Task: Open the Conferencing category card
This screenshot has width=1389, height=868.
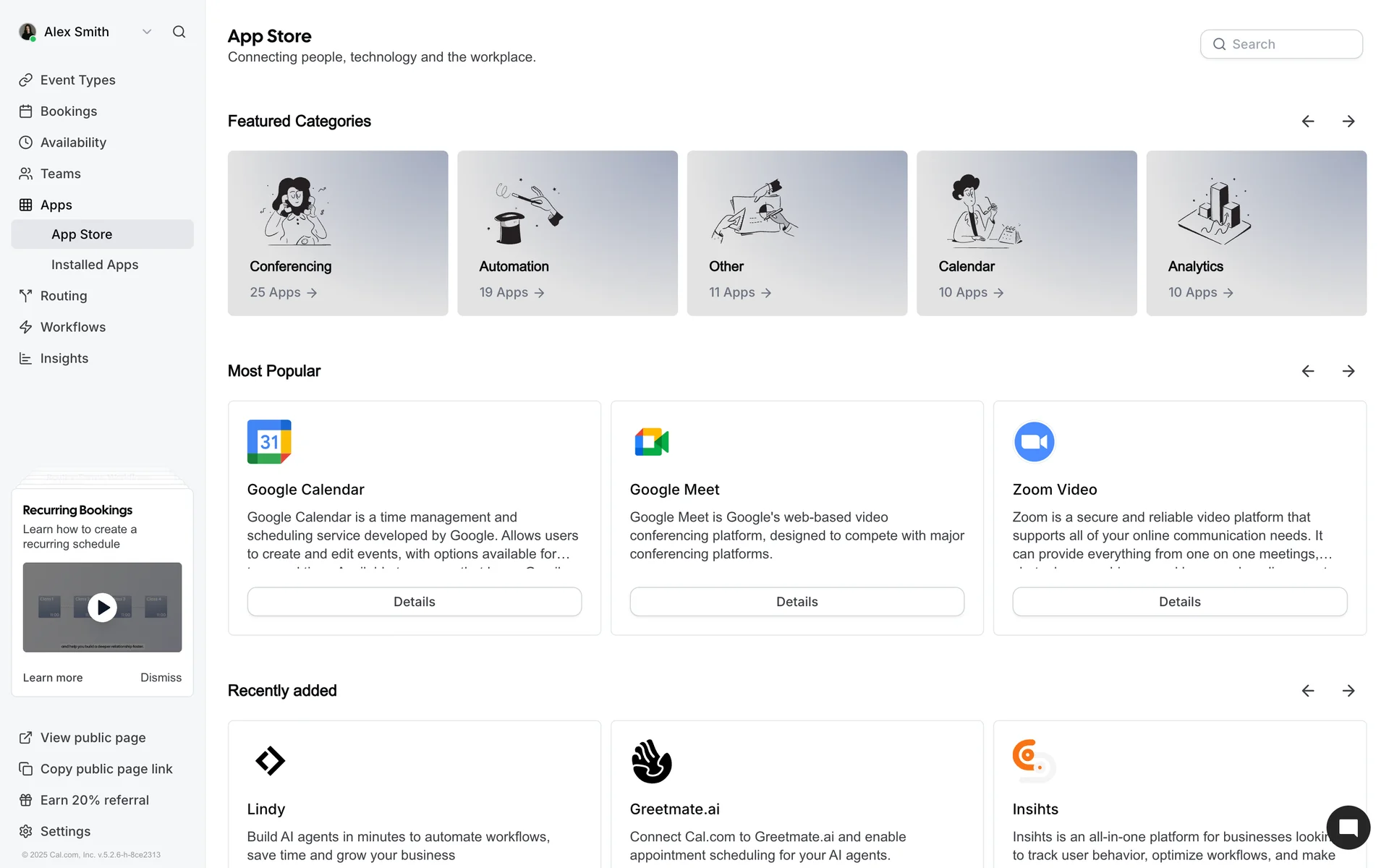Action: (x=338, y=233)
